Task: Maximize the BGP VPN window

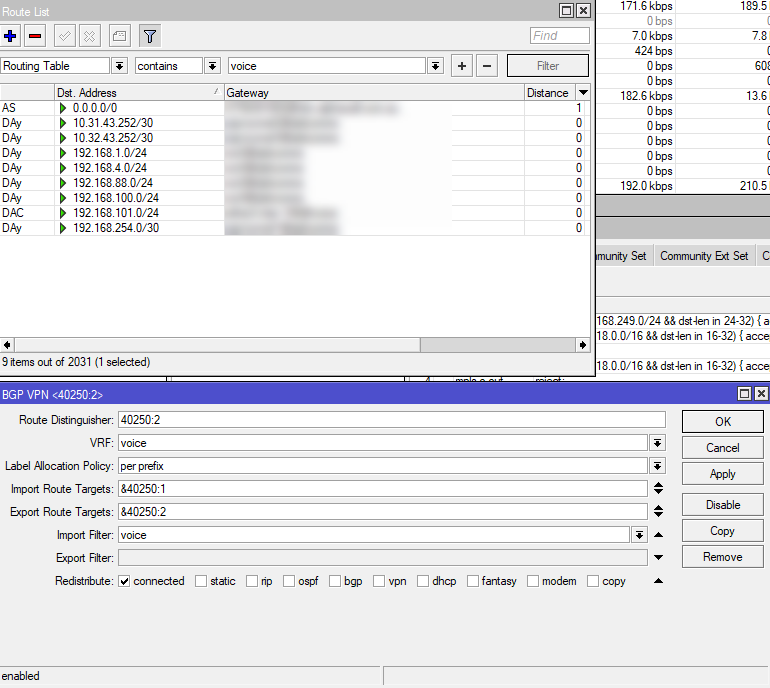Action: tap(744, 393)
